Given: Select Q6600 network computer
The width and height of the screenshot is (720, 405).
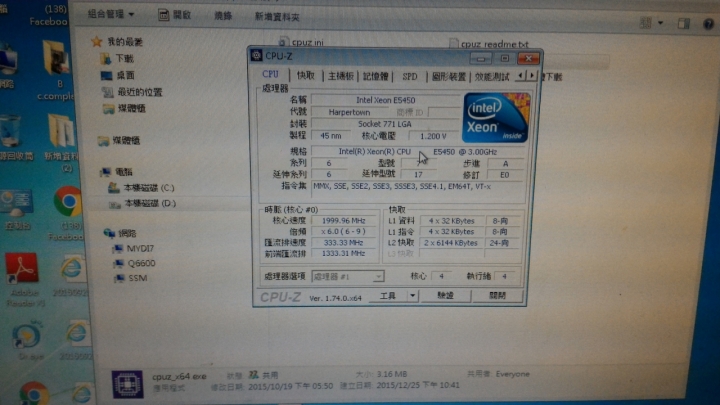Looking at the screenshot, I should pos(135,263).
